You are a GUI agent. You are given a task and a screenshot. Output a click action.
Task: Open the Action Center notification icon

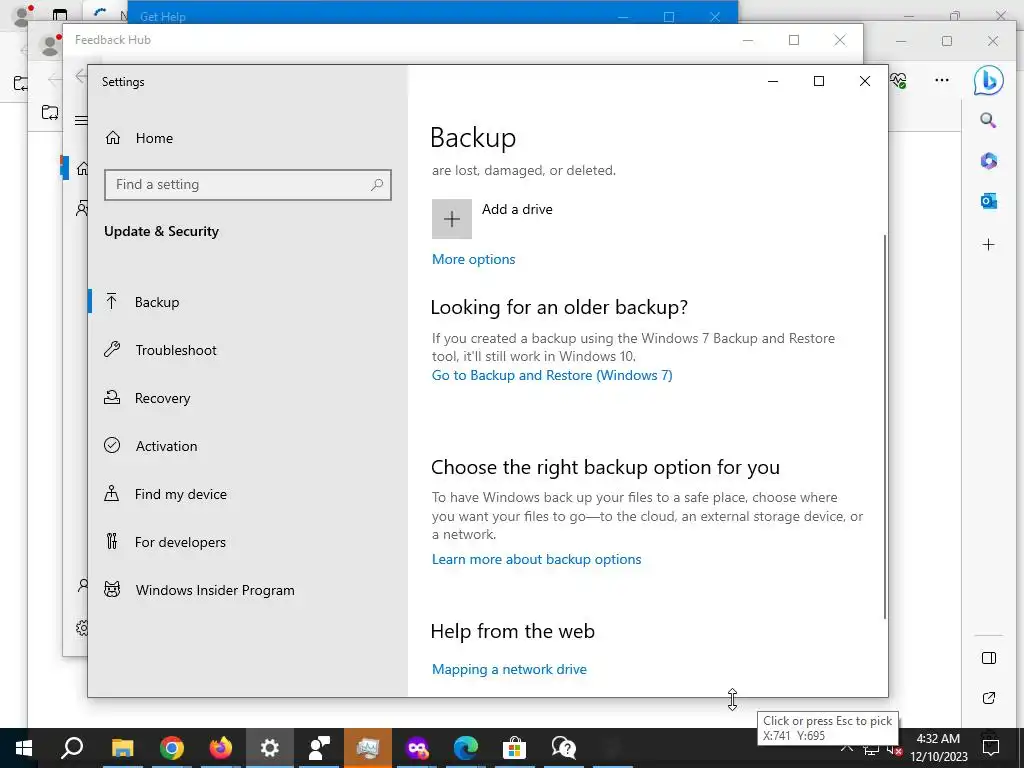(991, 746)
